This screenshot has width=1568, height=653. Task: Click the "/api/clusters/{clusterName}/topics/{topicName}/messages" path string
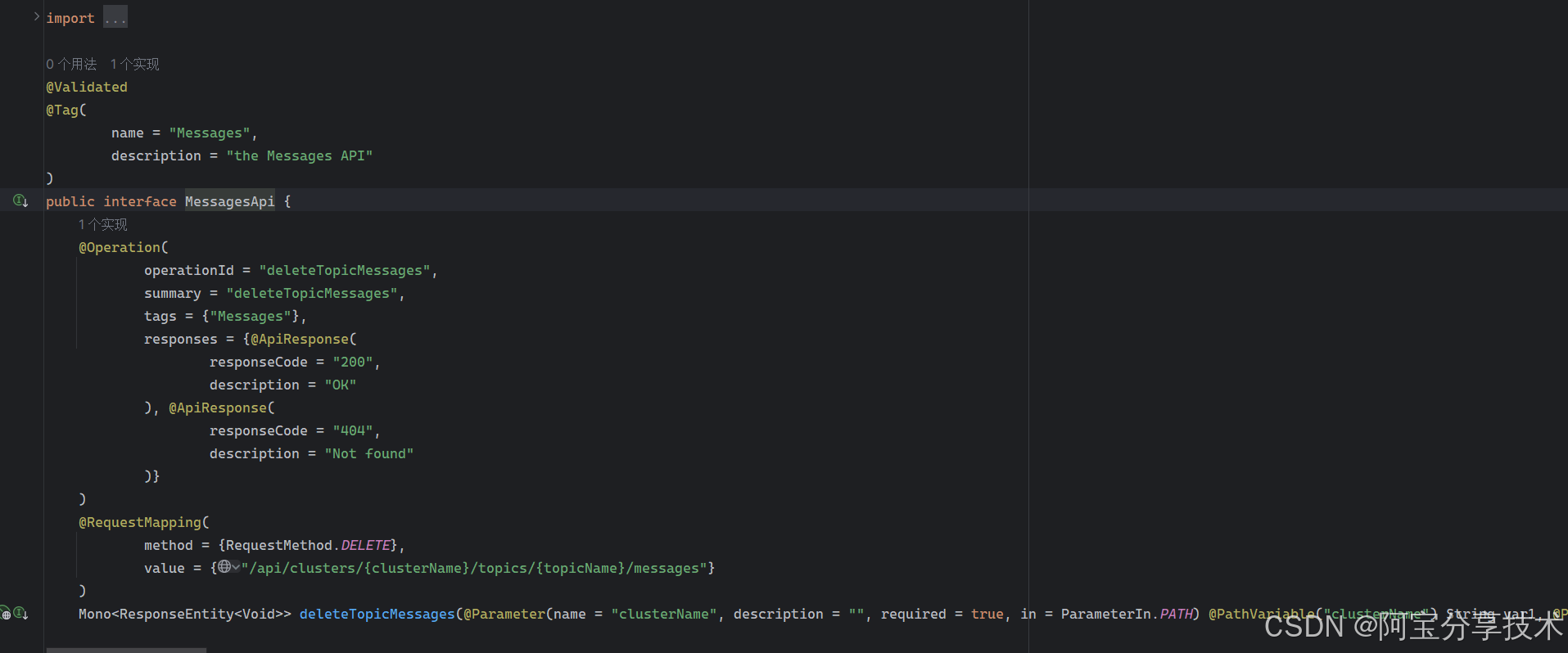[474, 568]
